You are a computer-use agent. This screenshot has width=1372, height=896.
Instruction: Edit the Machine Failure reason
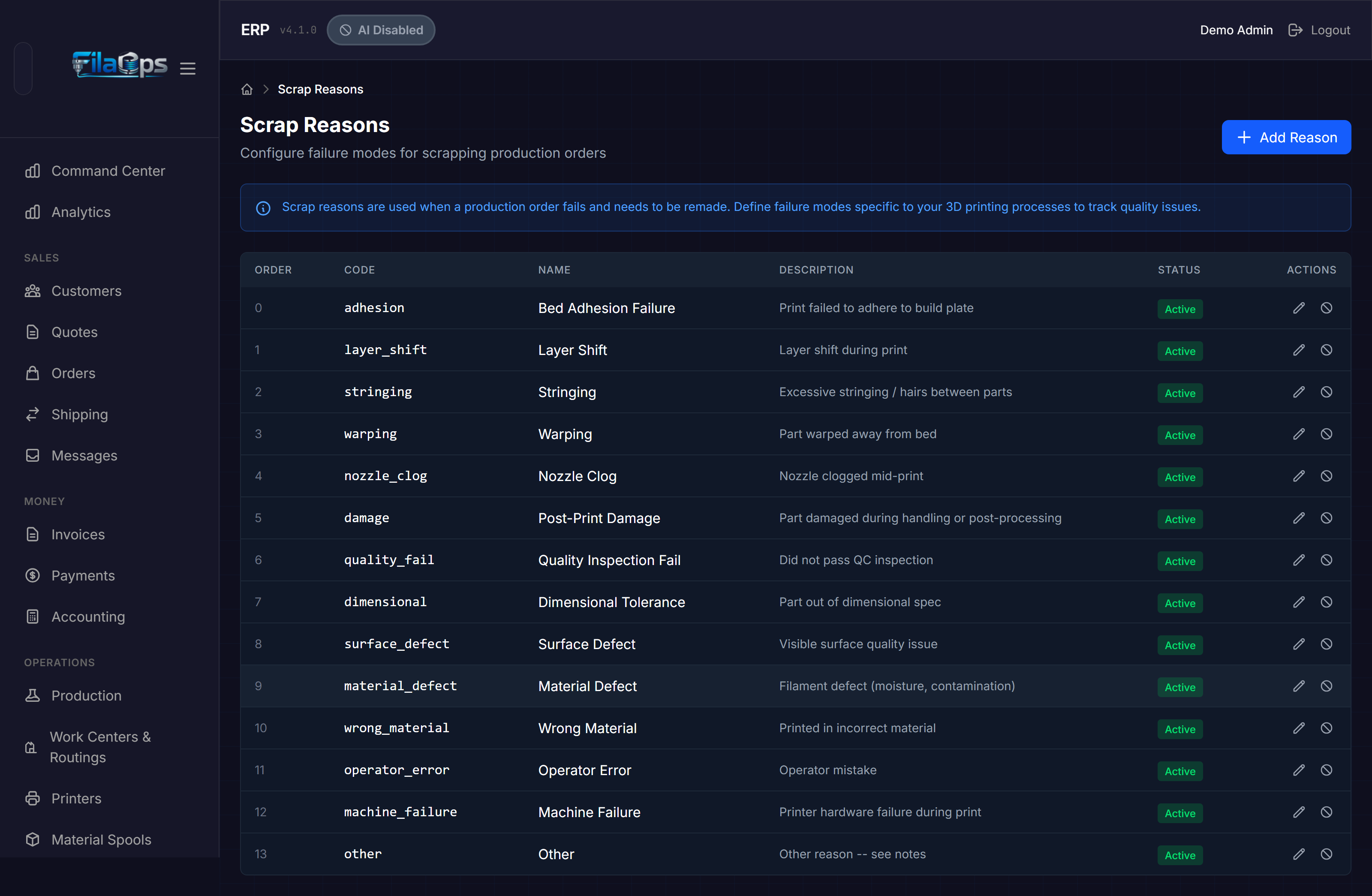click(x=1299, y=812)
